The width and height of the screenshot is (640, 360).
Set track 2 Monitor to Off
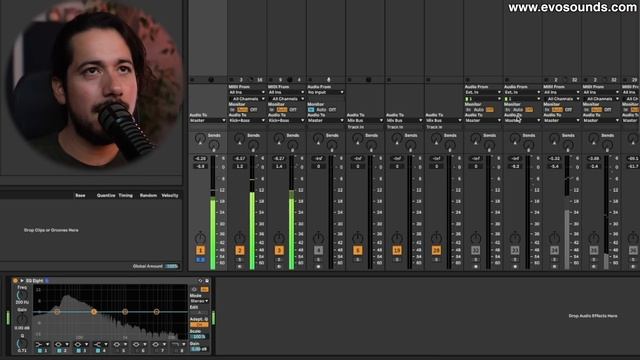pyautogui.click(x=253, y=109)
